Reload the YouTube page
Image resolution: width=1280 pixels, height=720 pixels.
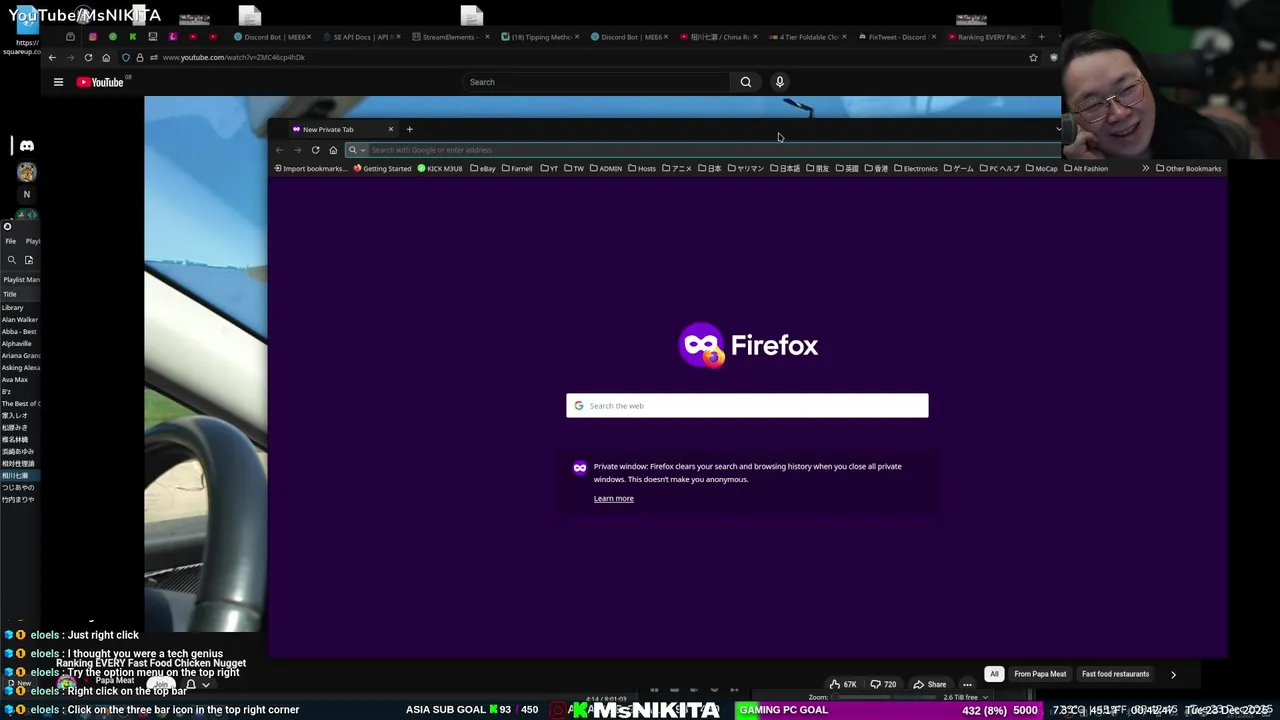(88, 57)
